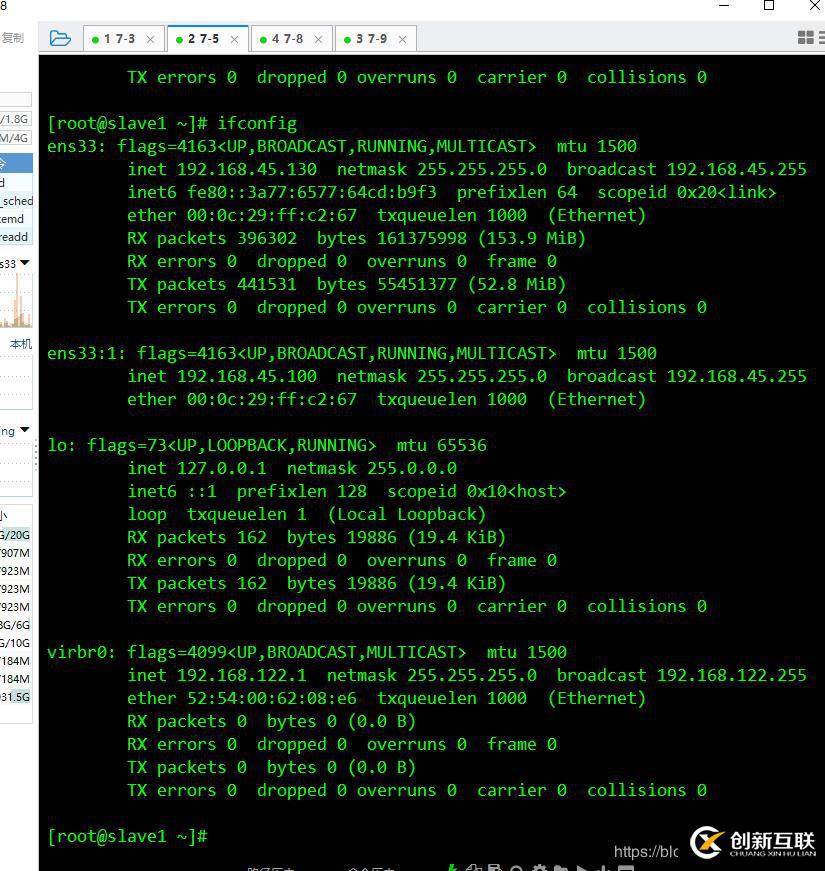Click the 'inet 192.168.122.1' address text
This screenshot has width=825, height=871.
coord(217,675)
